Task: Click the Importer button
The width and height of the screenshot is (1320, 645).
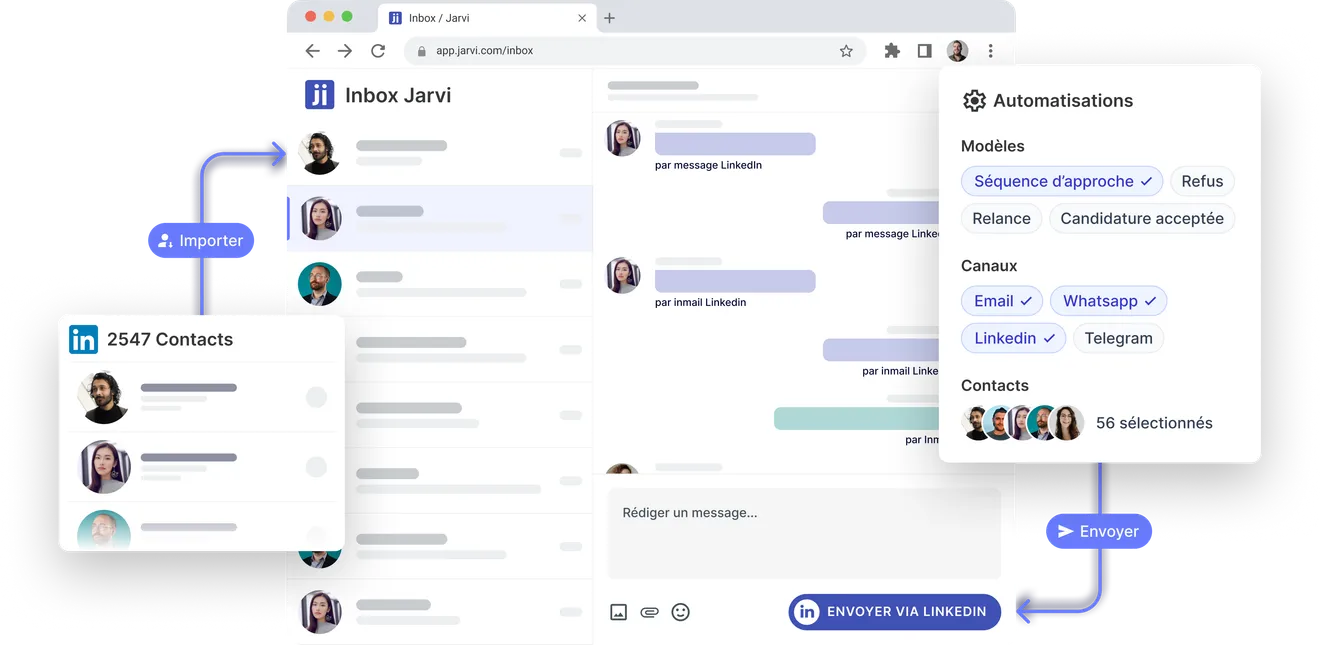Action: click(201, 241)
